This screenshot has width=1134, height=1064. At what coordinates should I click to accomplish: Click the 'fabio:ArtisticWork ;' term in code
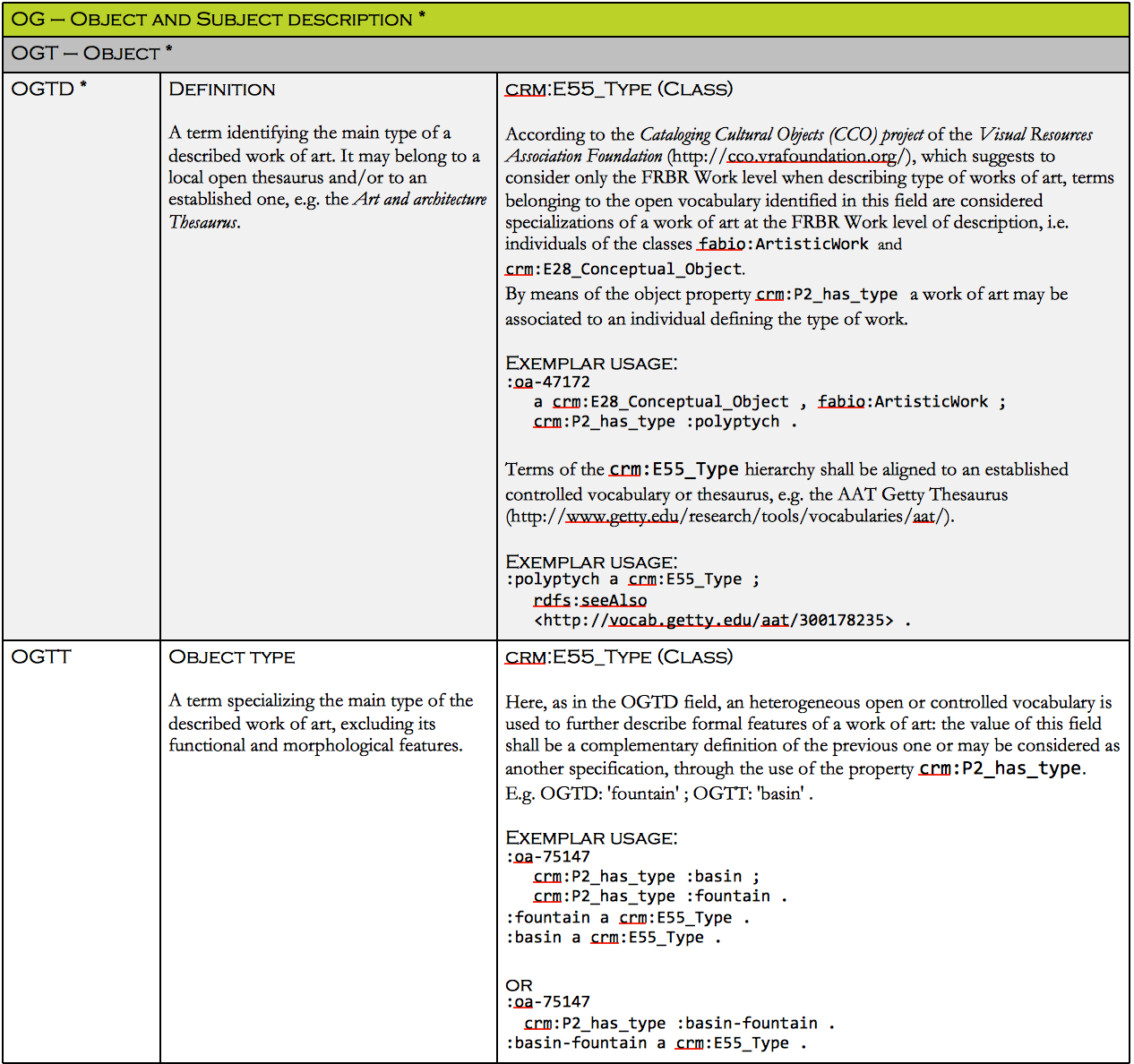(912, 401)
